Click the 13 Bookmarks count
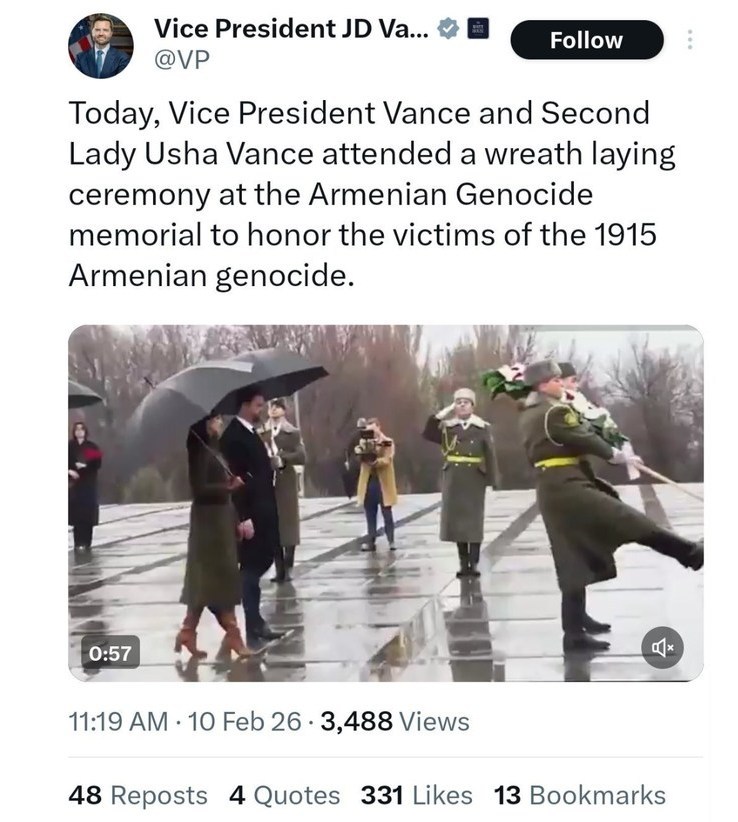The width and height of the screenshot is (738, 822). [579, 795]
